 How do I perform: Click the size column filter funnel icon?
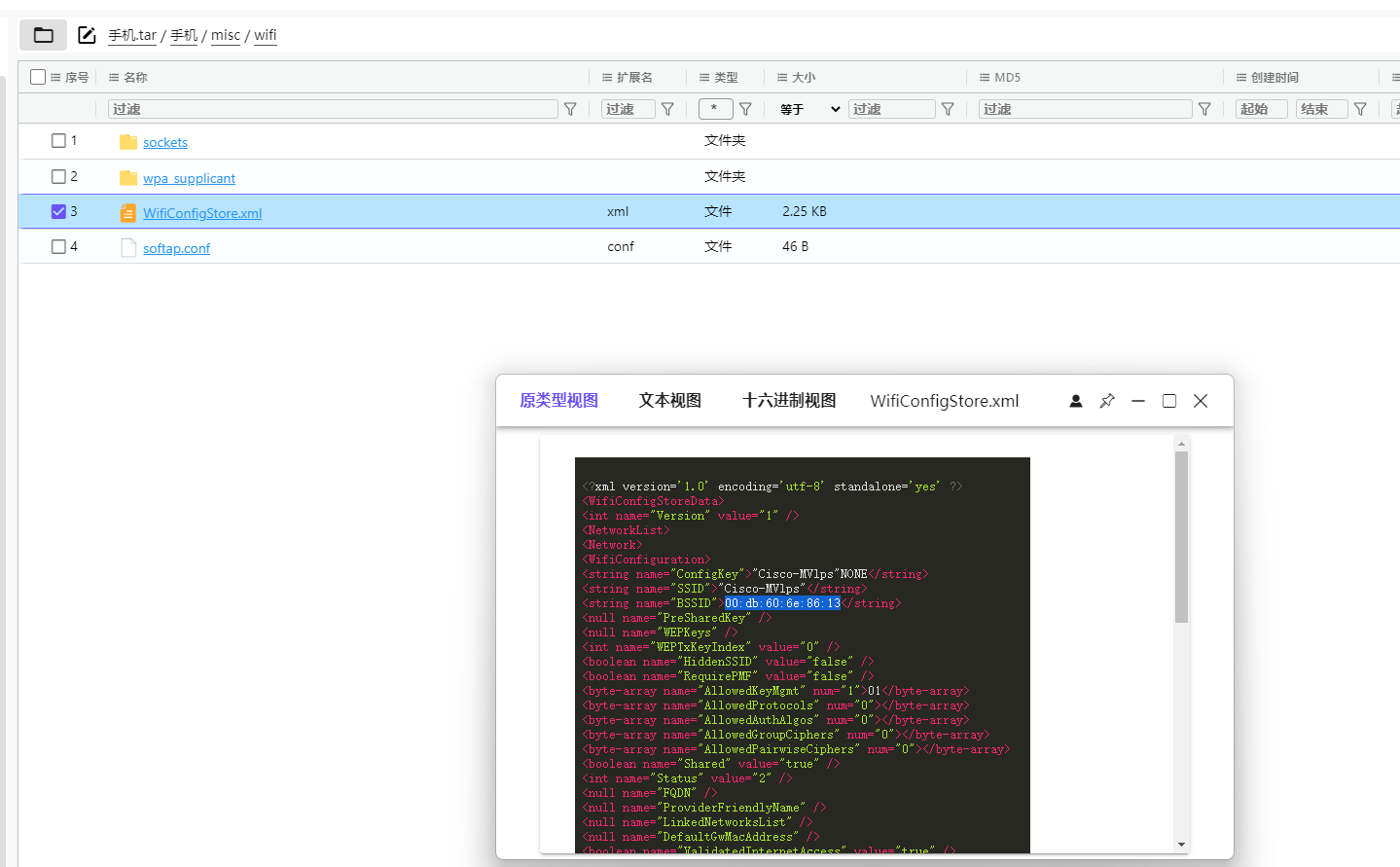pyautogui.click(x=948, y=109)
